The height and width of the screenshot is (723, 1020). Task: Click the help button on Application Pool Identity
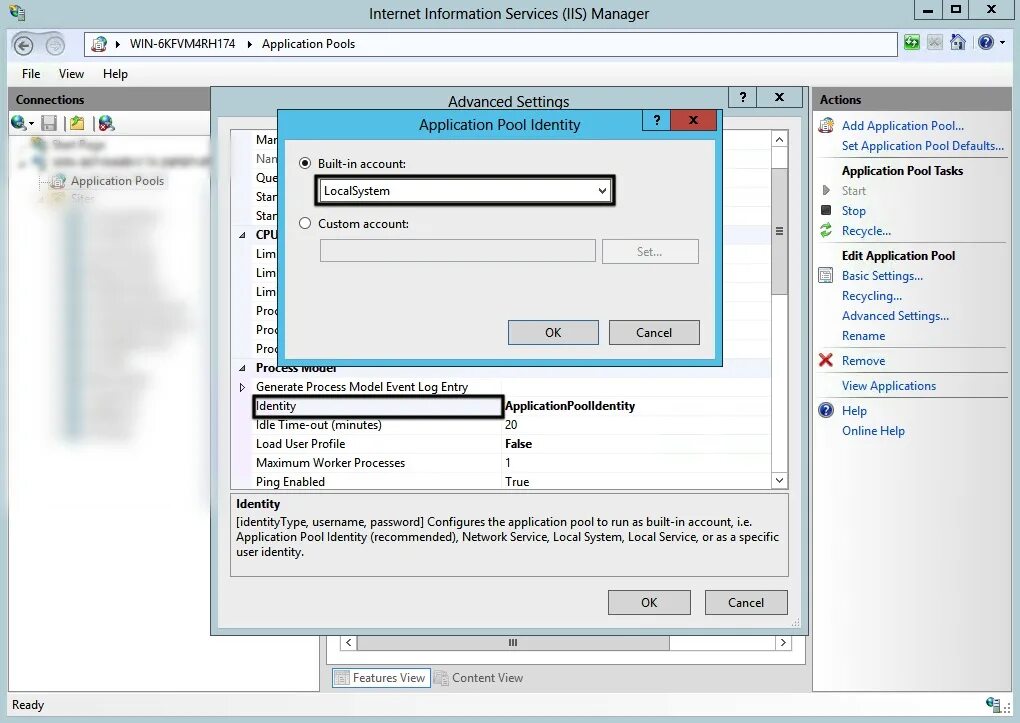[x=656, y=120]
